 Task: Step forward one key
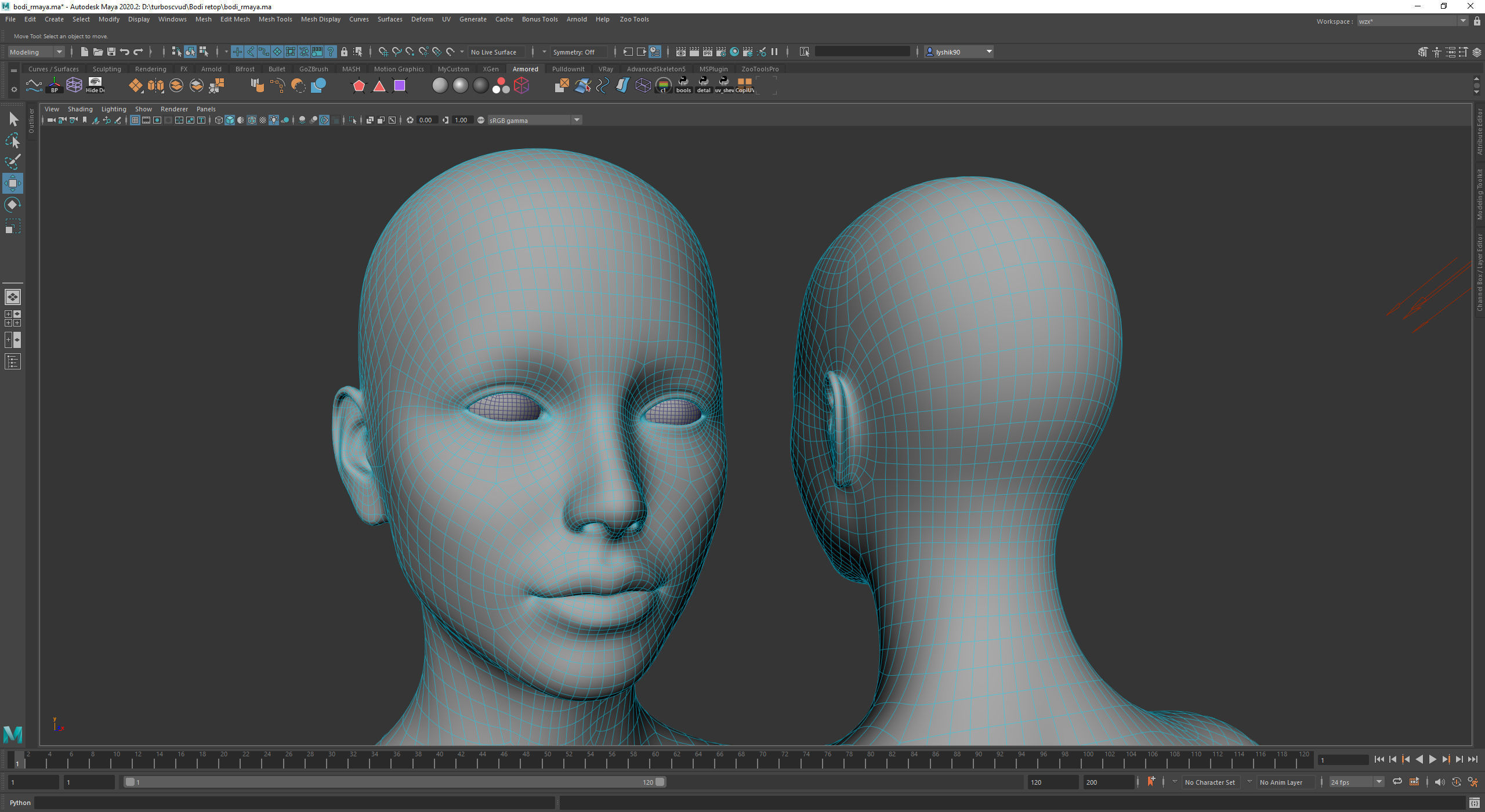coord(1446,759)
